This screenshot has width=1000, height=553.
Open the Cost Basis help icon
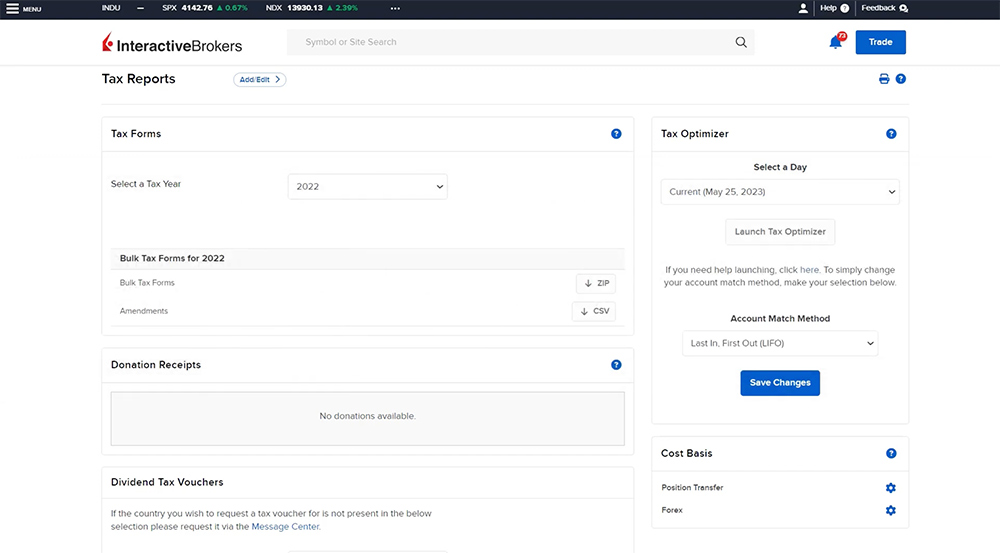pyautogui.click(x=891, y=454)
